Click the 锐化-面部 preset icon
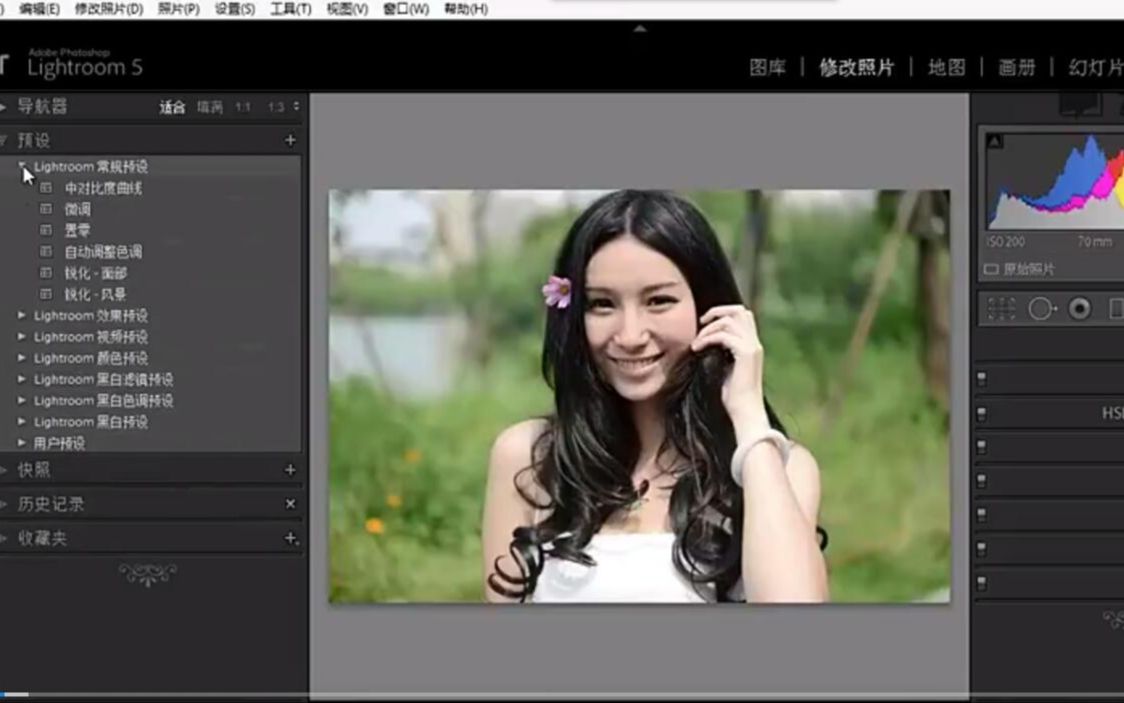This screenshot has height=703, width=1124. (x=45, y=273)
